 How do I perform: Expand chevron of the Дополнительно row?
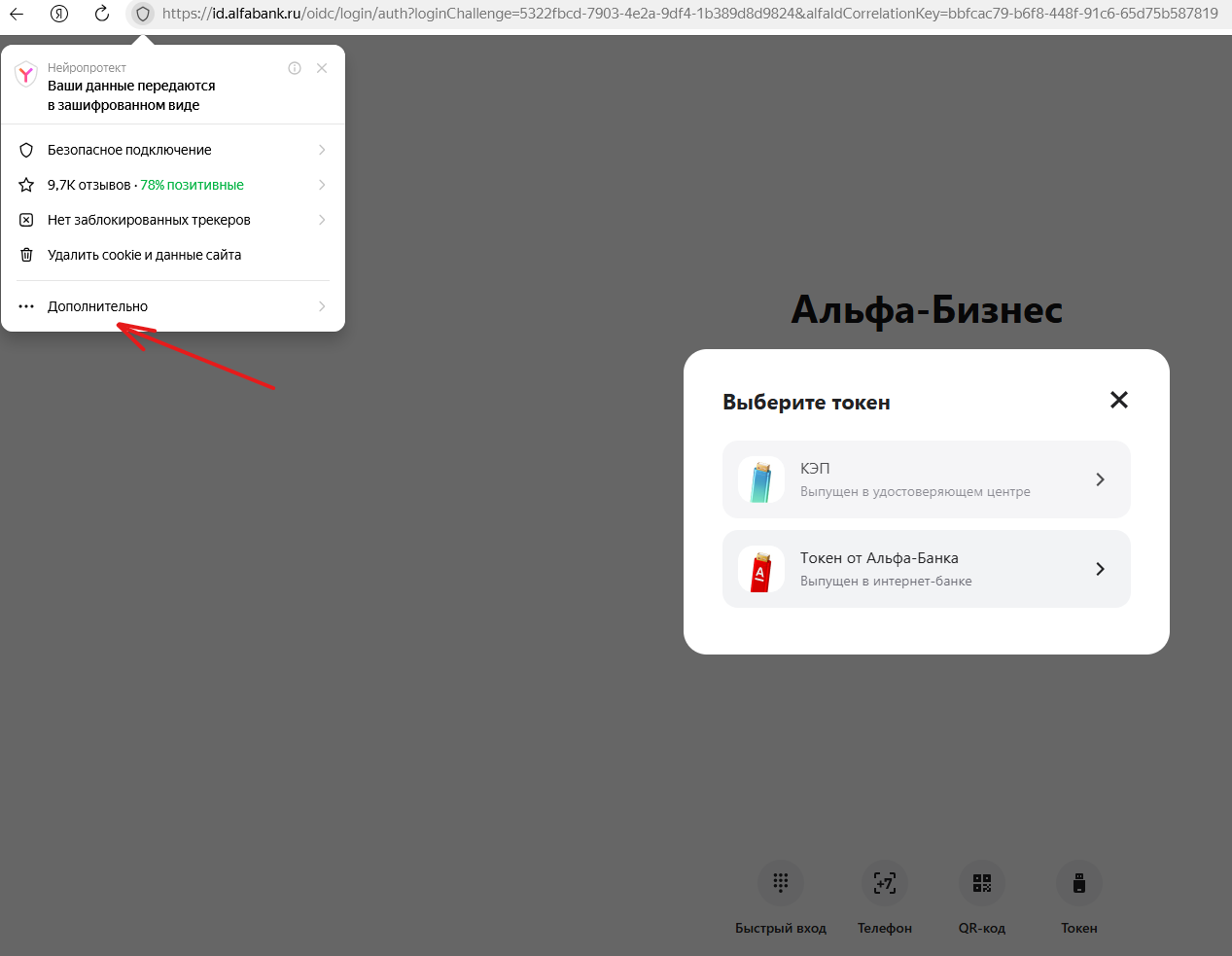pos(322,306)
